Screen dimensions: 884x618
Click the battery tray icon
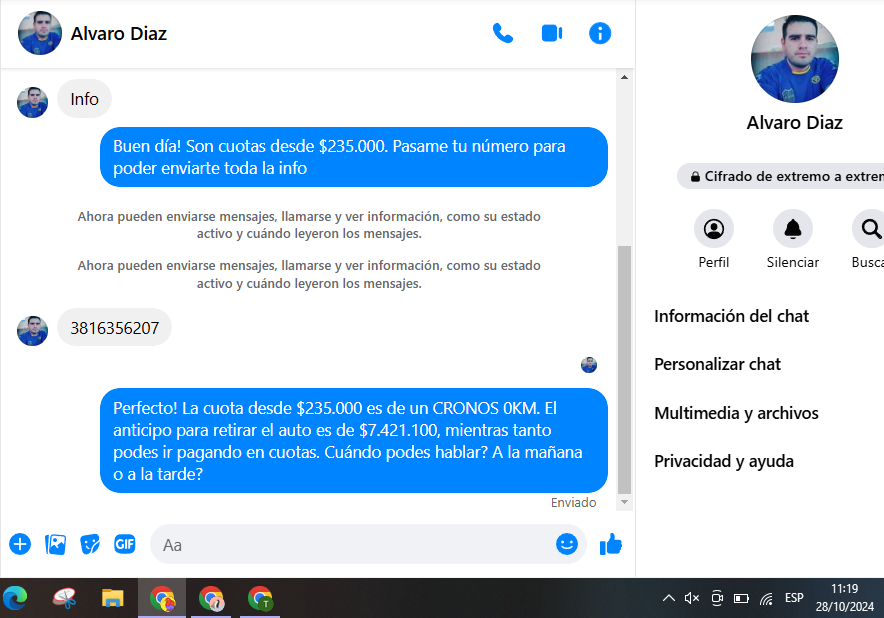pyautogui.click(x=741, y=598)
